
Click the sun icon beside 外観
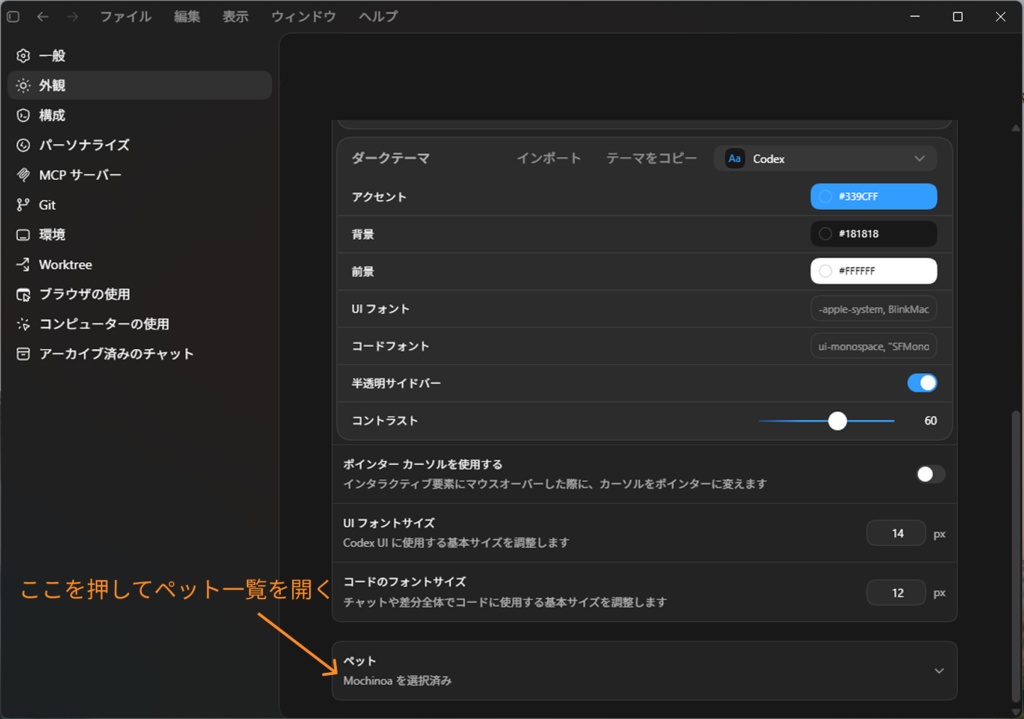pos(23,86)
